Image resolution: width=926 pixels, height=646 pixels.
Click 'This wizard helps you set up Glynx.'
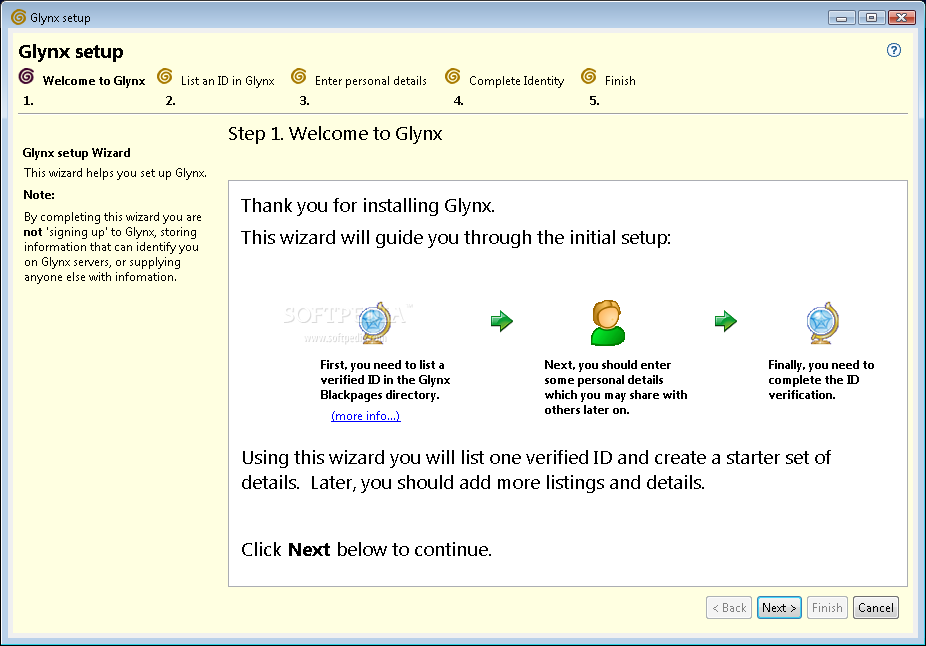pyautogui.click(x=115, y=173)
